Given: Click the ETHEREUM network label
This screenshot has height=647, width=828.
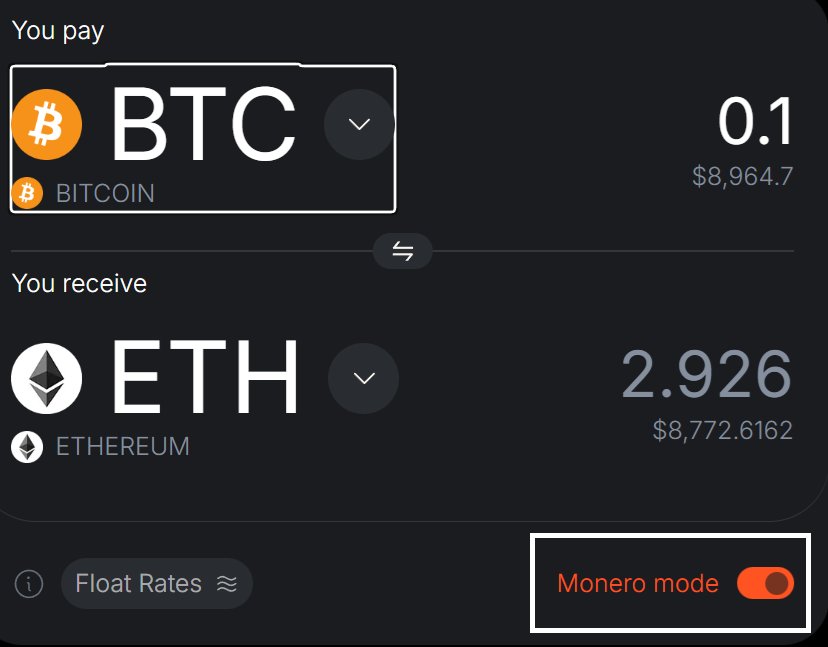Looking at the screenshot, I should click(122, 446).
